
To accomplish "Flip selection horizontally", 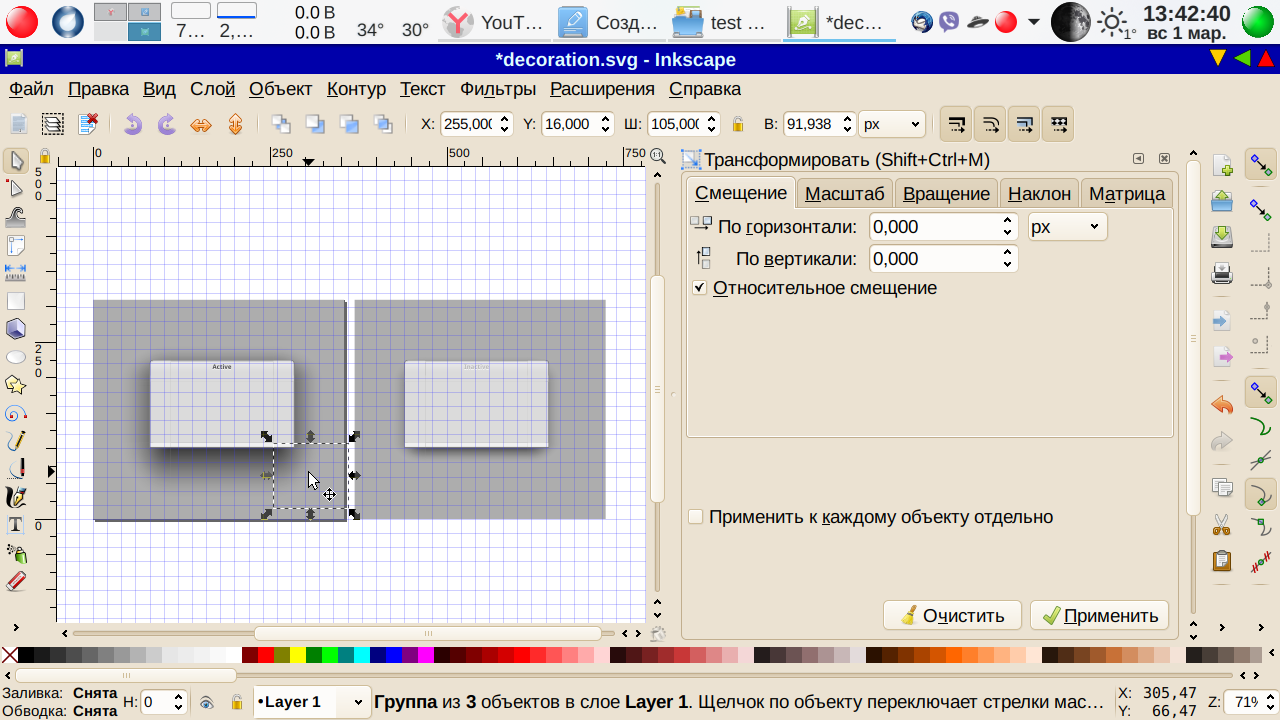I will click(x=201, y=124).
